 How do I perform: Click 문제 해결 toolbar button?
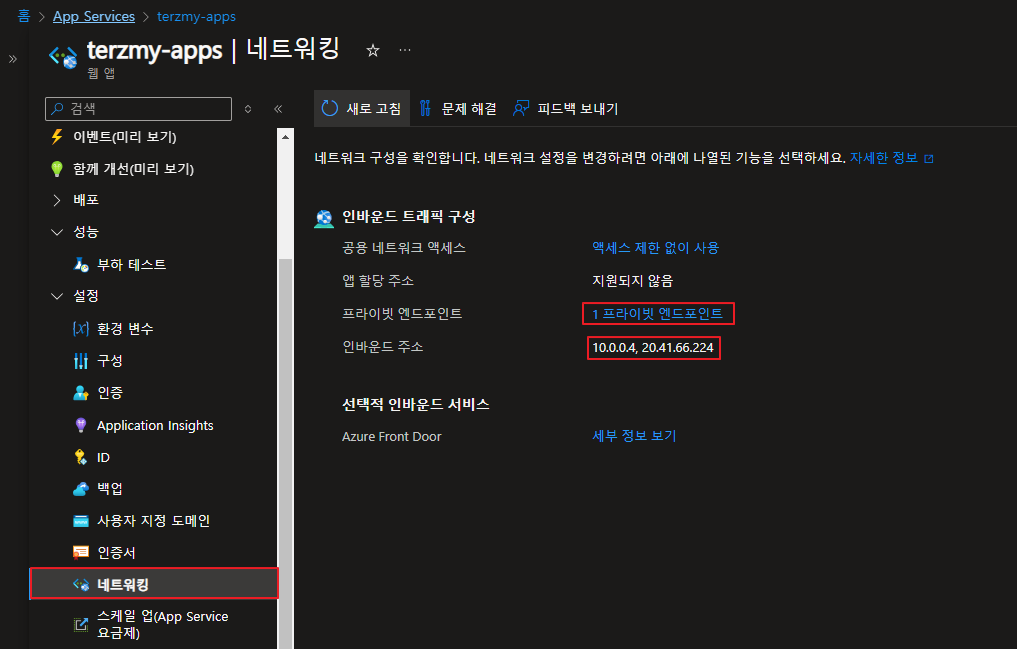click(458, 108)
